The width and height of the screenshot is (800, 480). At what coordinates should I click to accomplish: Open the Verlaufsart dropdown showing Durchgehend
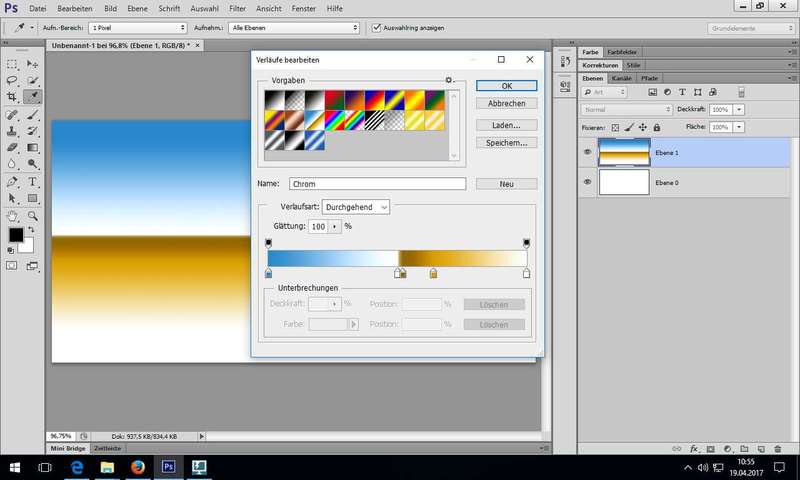[x=355, y=207]
